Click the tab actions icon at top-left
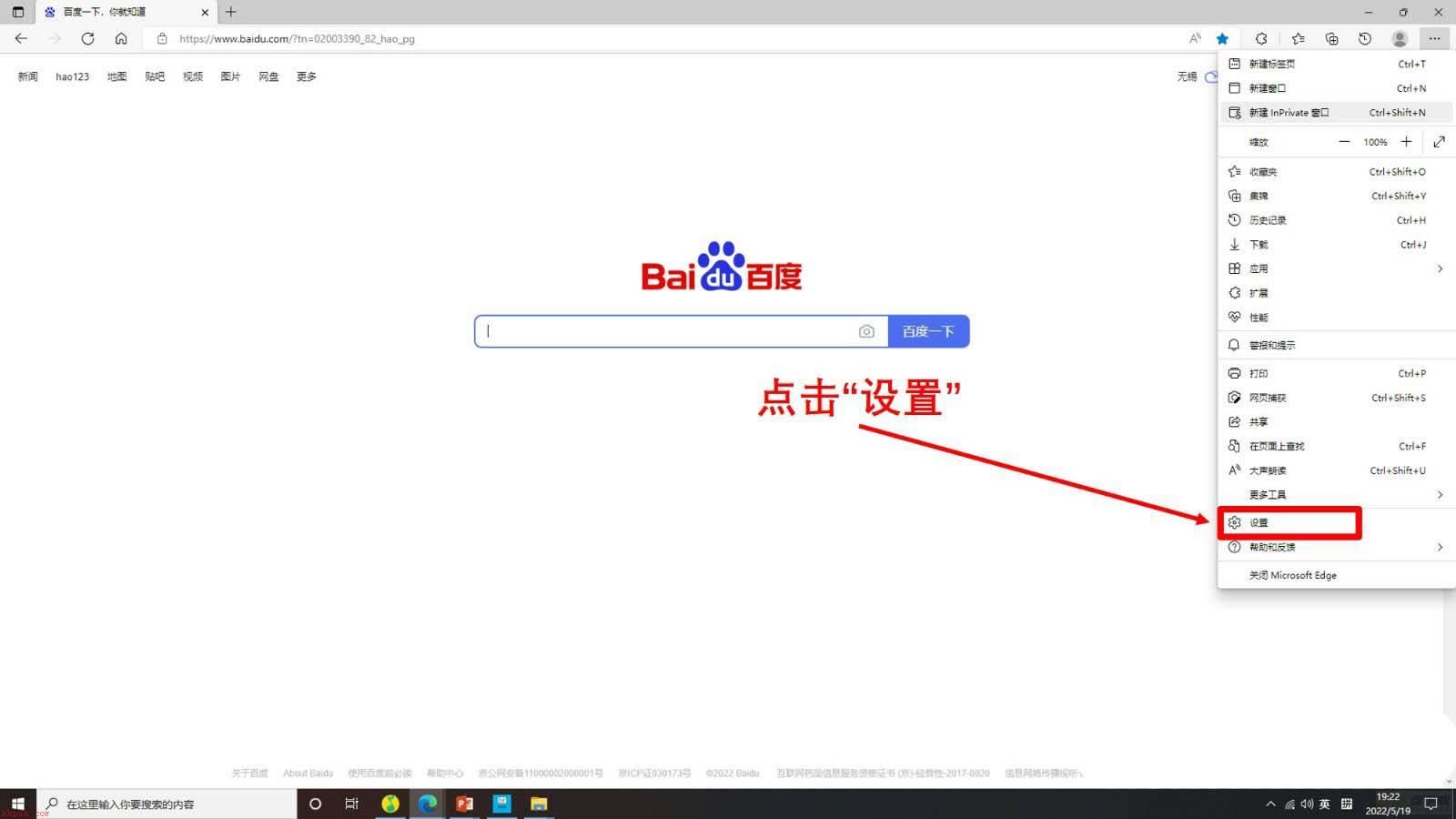The image size is (1456, 819). coord(17,12)
